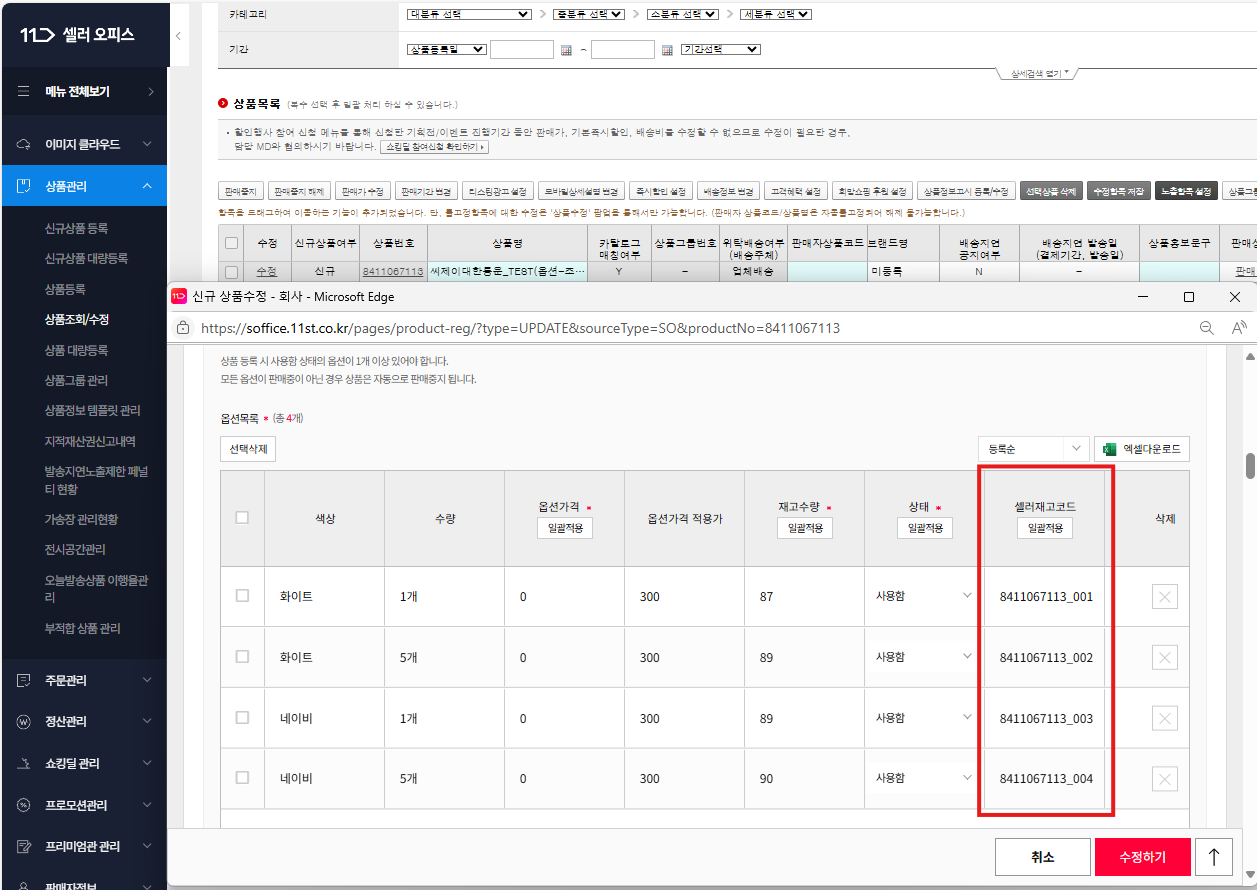The height and width of the screenshot is (890, 1257).
Task: Delete the 화이트 1개 option row
Action: [1164, 597]
